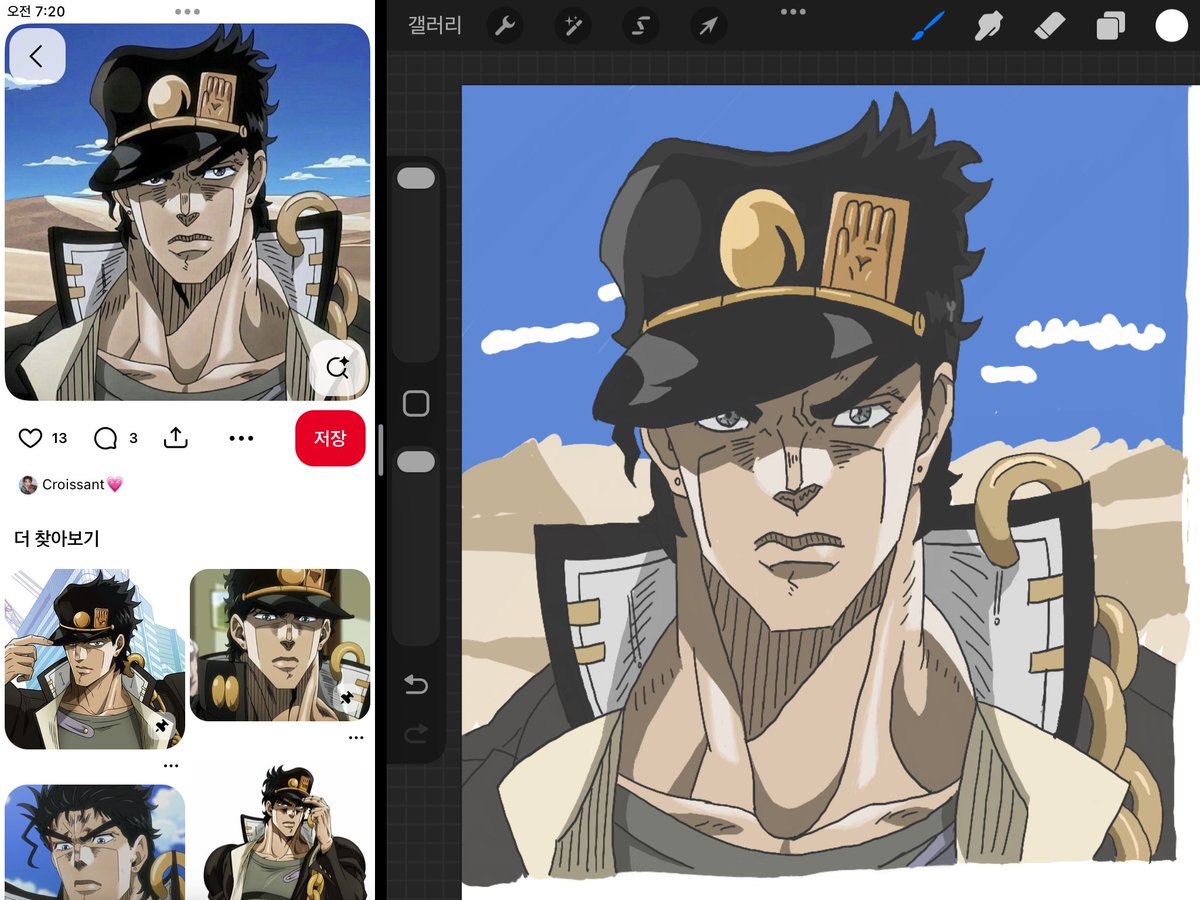This screenshot has height=900, width=1200.
Task: Open more options dots beside 저장
Action: tap(241, 438)
